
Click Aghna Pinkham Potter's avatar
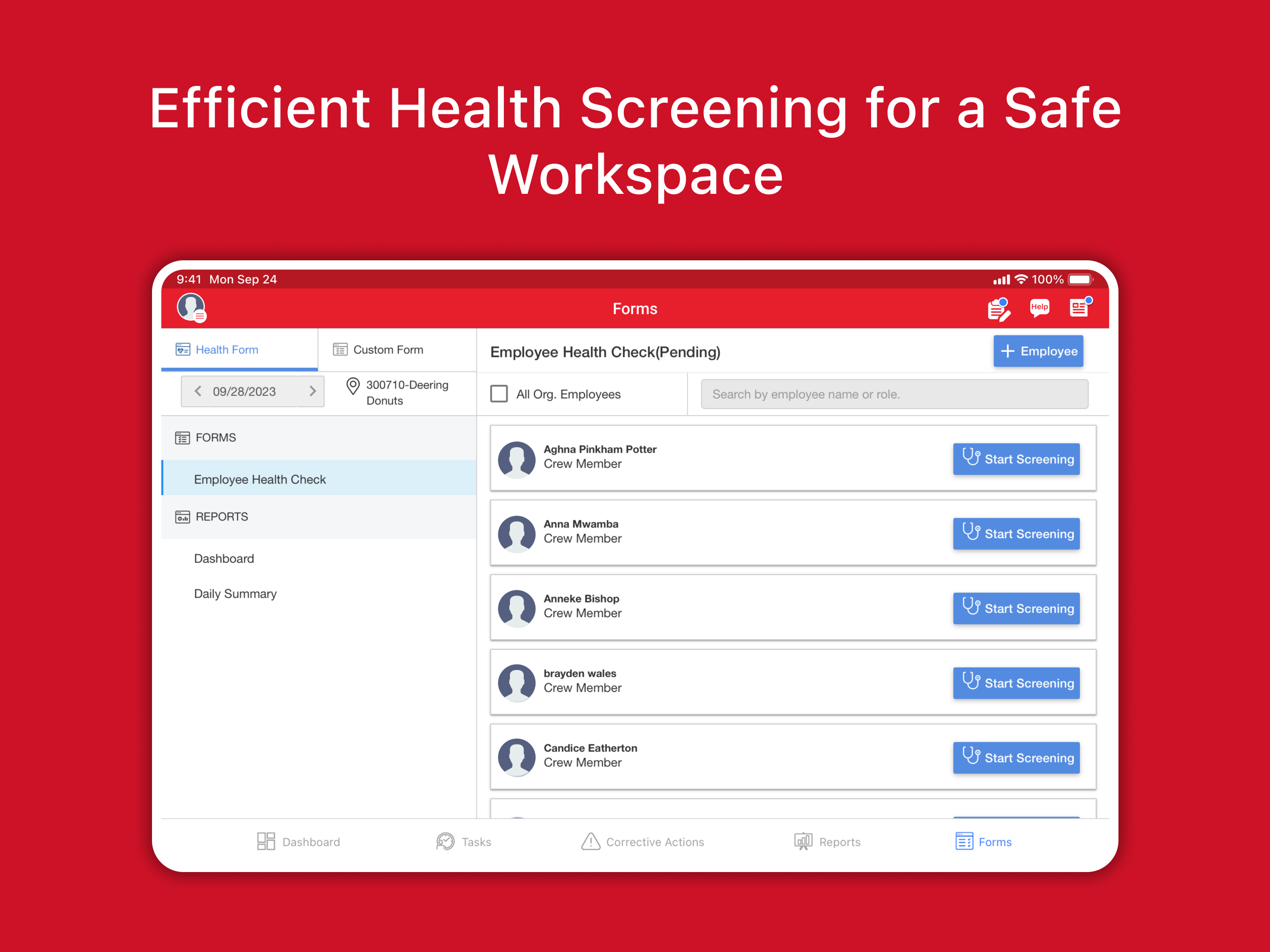[x=517, y=459]
